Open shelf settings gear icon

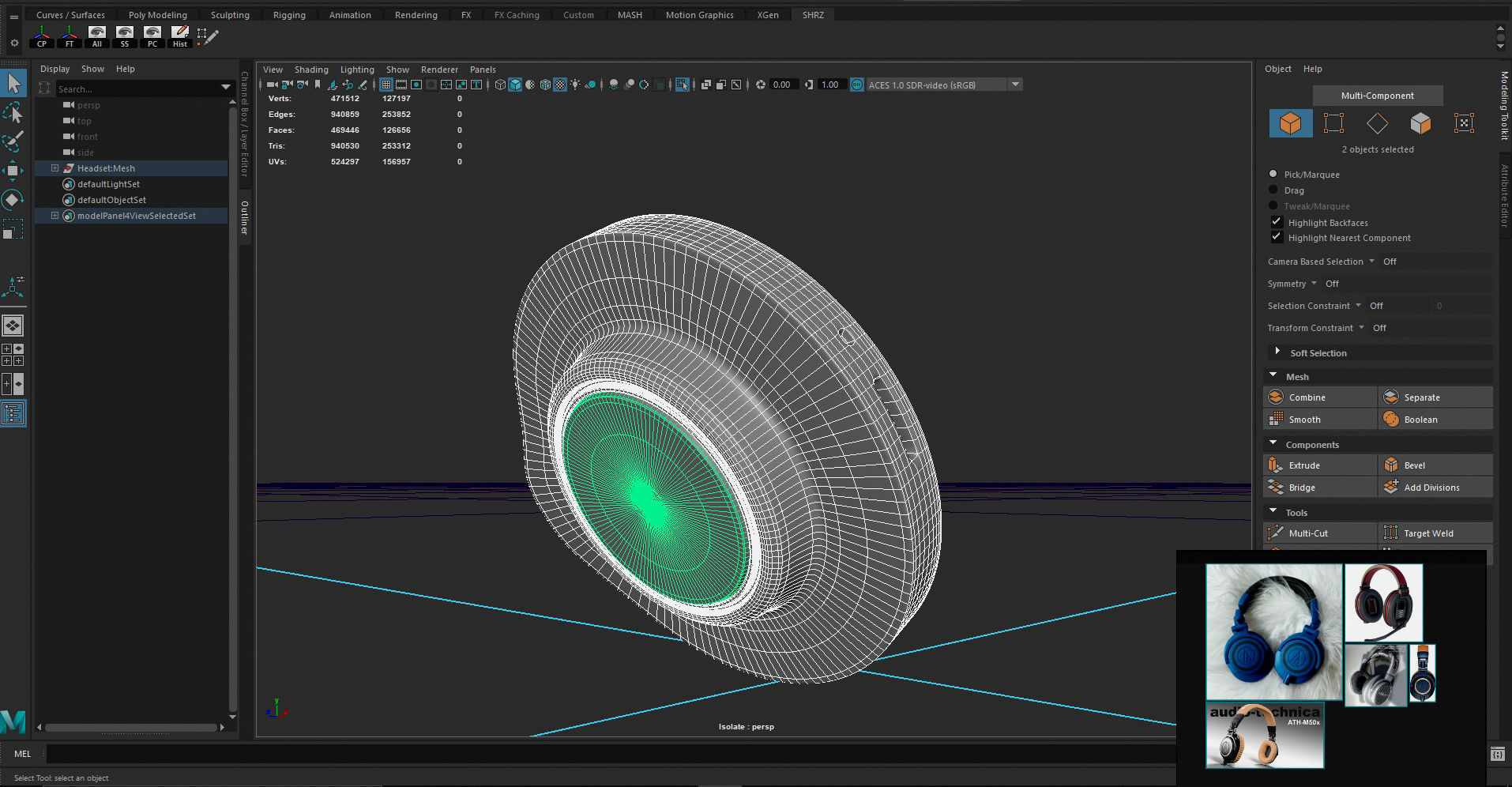click(x=14, y=43)
